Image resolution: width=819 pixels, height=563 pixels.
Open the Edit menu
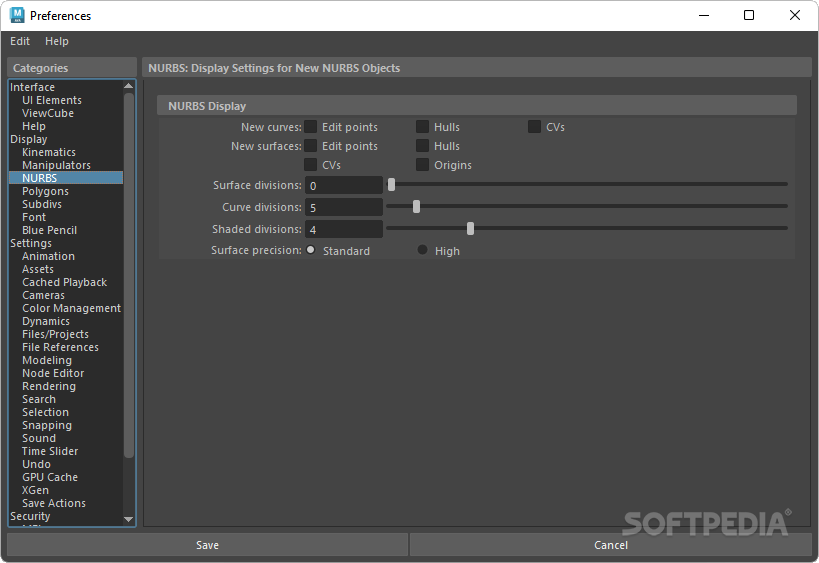20,41
